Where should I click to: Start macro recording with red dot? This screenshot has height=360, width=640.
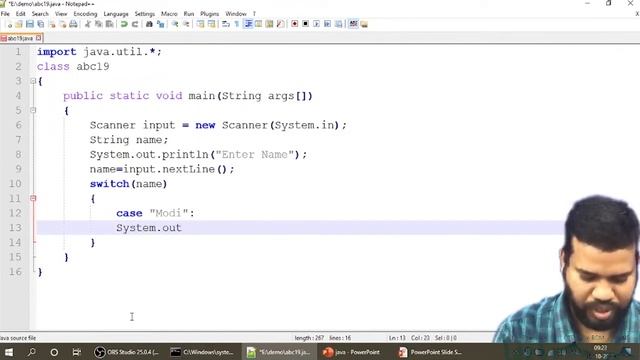point(294,24)
